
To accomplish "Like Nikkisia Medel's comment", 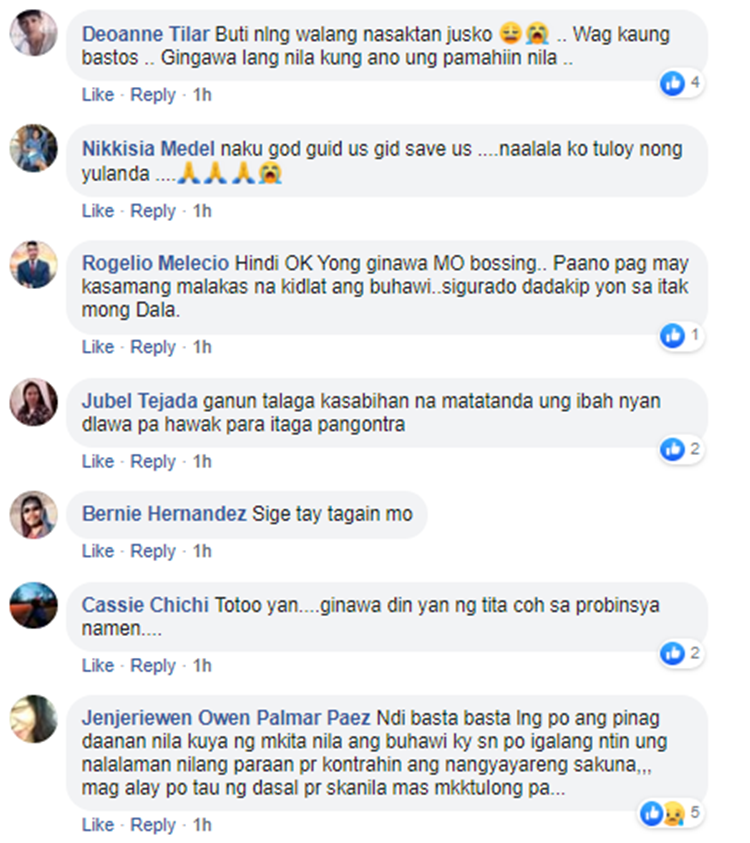I will click(98, 210).
